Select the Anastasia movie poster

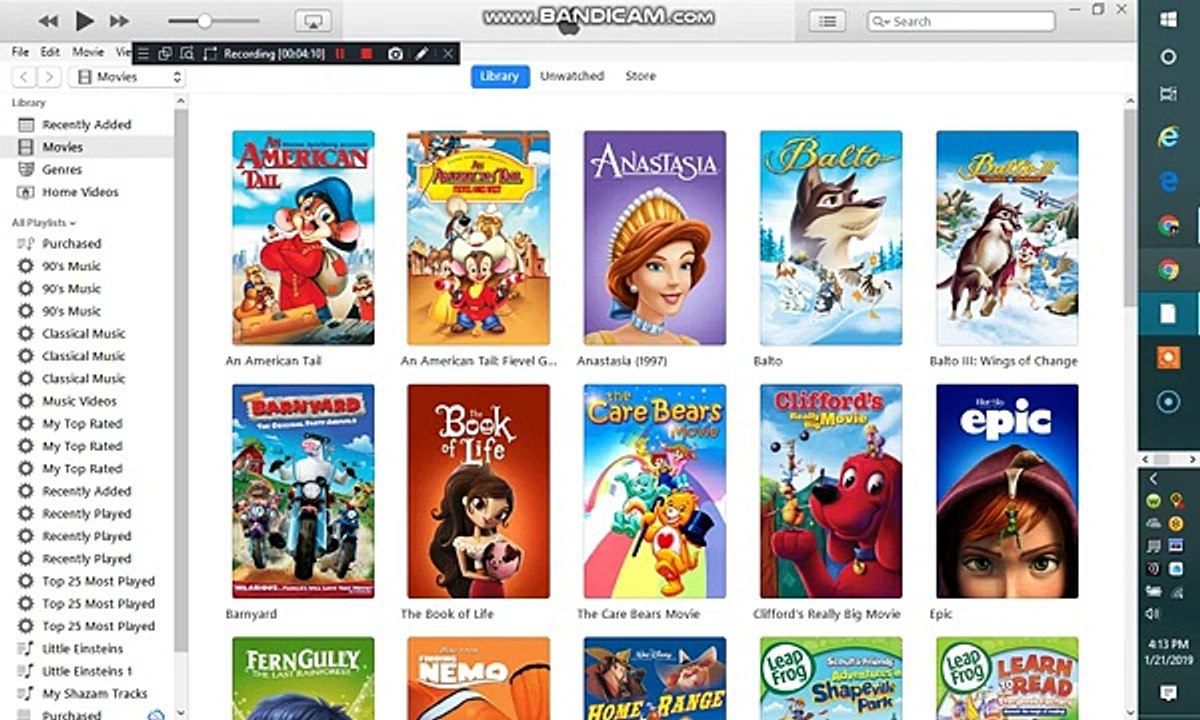(655, 238)
